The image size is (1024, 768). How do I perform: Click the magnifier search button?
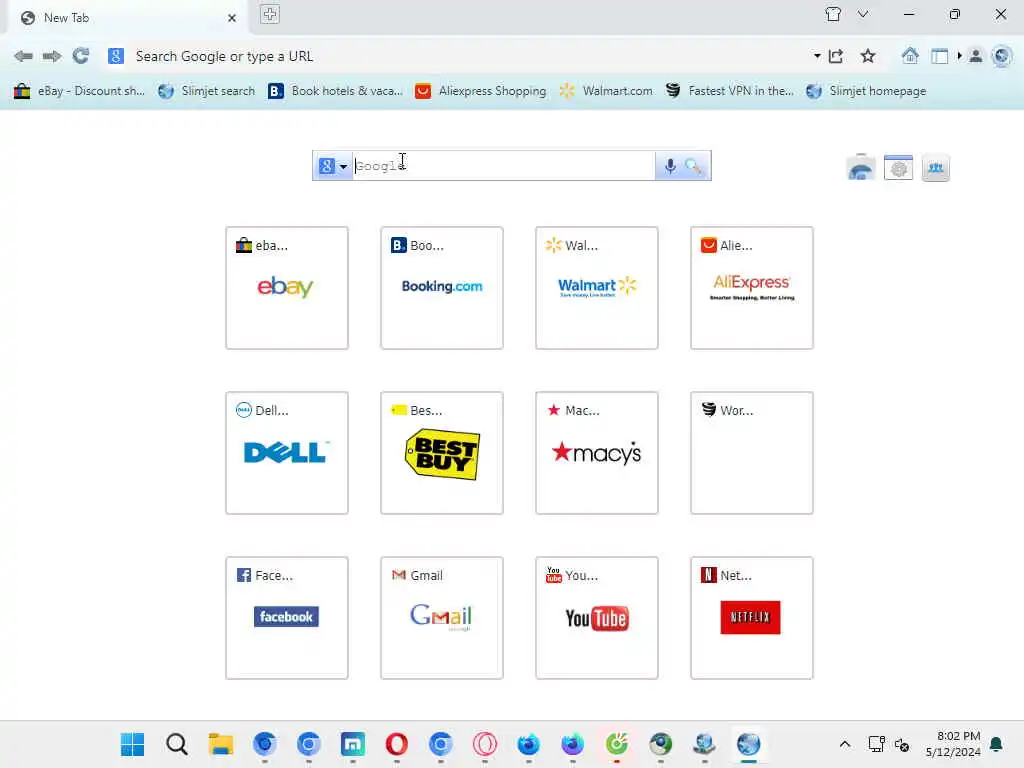pos(694,167)
